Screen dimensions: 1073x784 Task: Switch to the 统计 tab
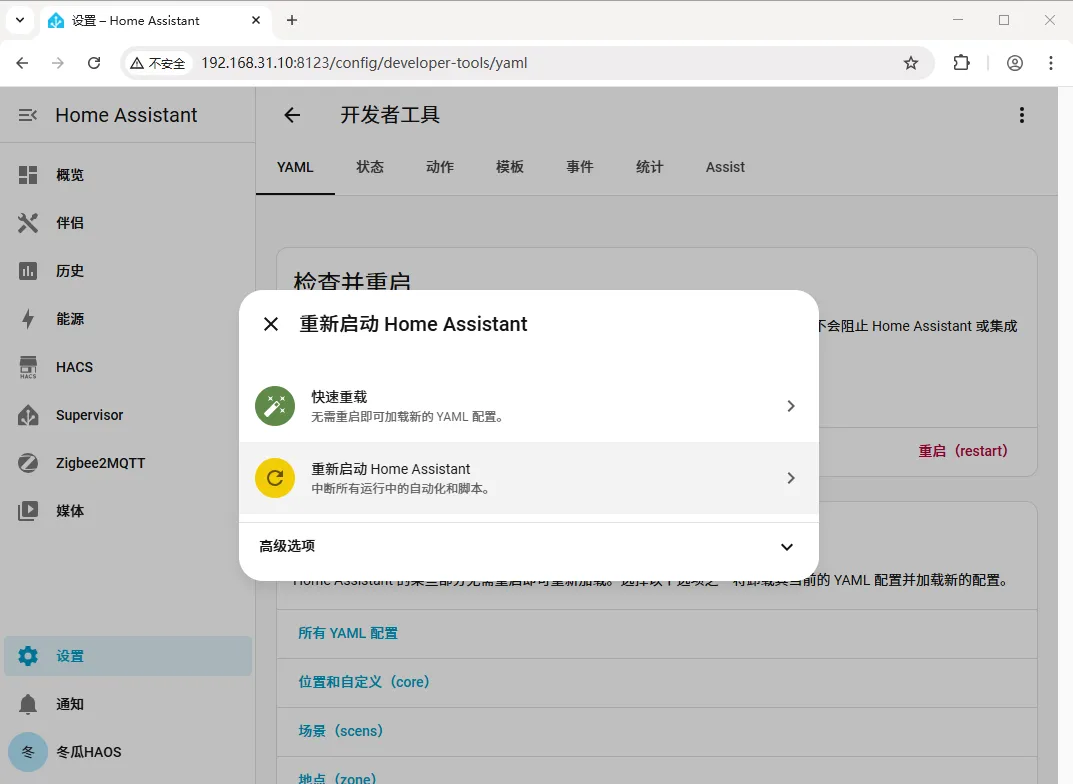[649, 167]
